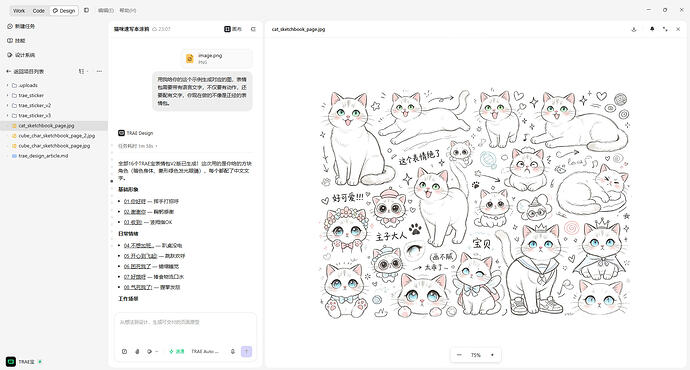Open the 03 sticker link
Image resolution: width=690 pixels, height=370 pixels.
coord(133,223)
